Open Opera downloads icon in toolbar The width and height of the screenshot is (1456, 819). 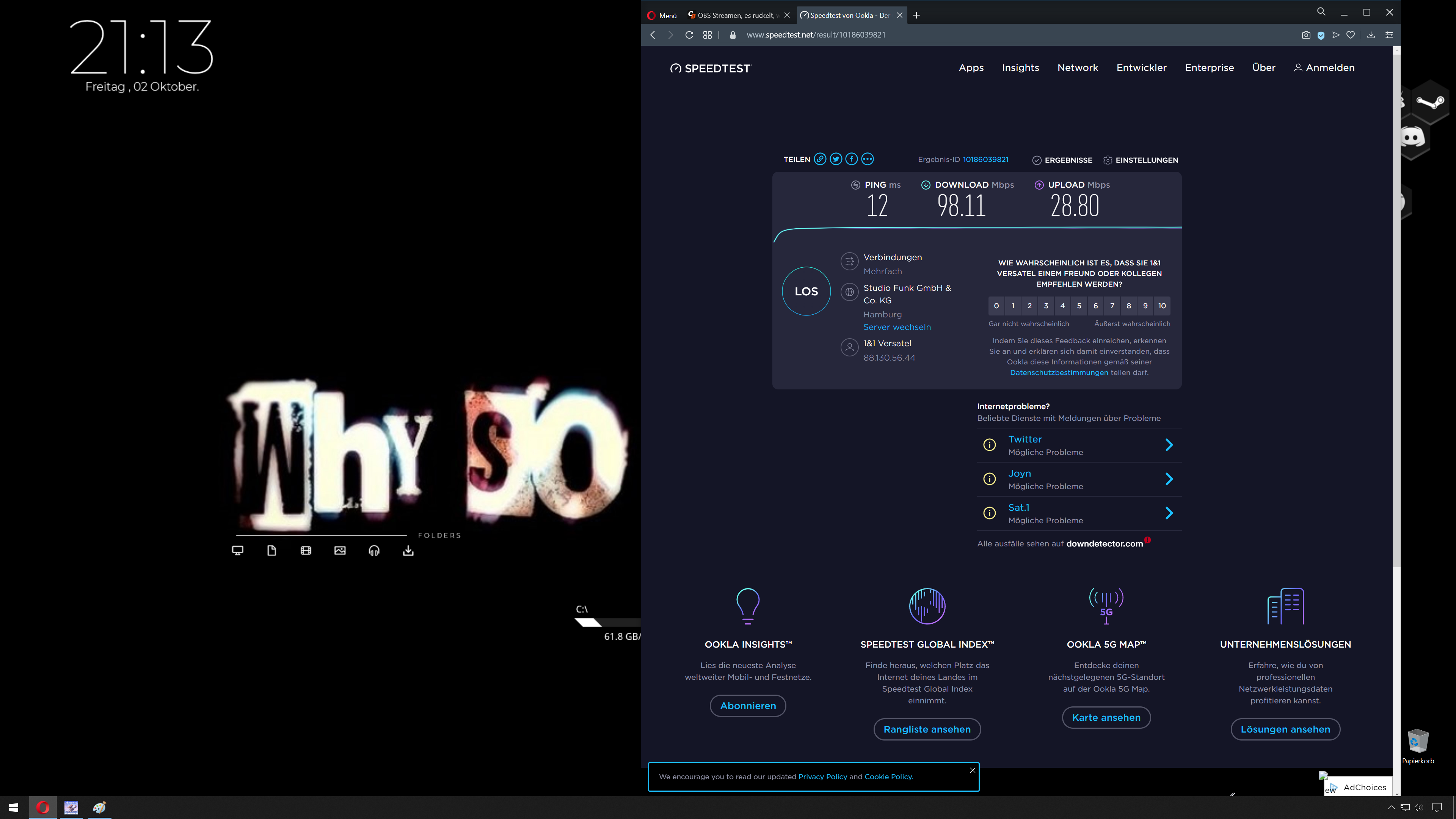tap(1371, 35)
